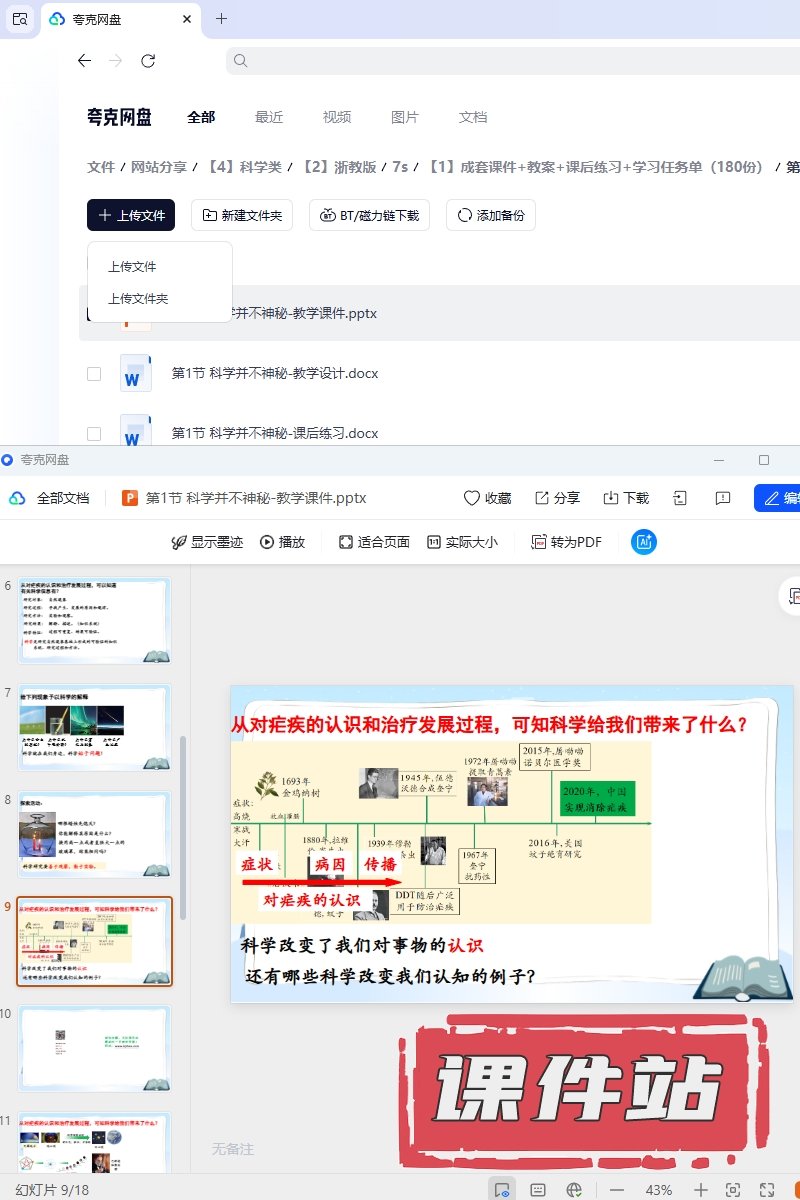The width and height of the screenshot is (800, 1200).
Task: Zoom in with the plus icon
Action: (x=701, y=1190)
